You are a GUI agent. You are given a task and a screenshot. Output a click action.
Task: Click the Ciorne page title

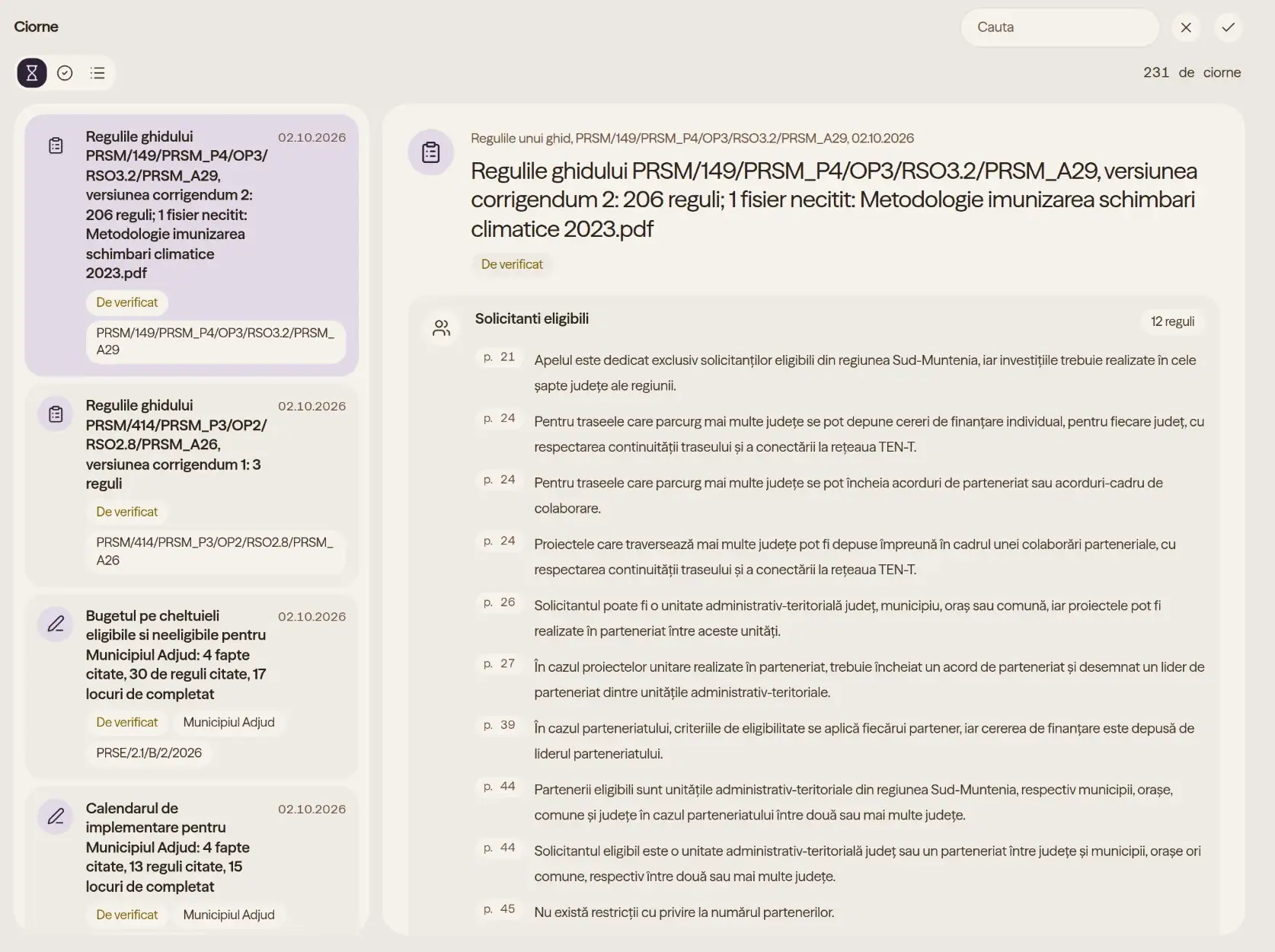36,27
